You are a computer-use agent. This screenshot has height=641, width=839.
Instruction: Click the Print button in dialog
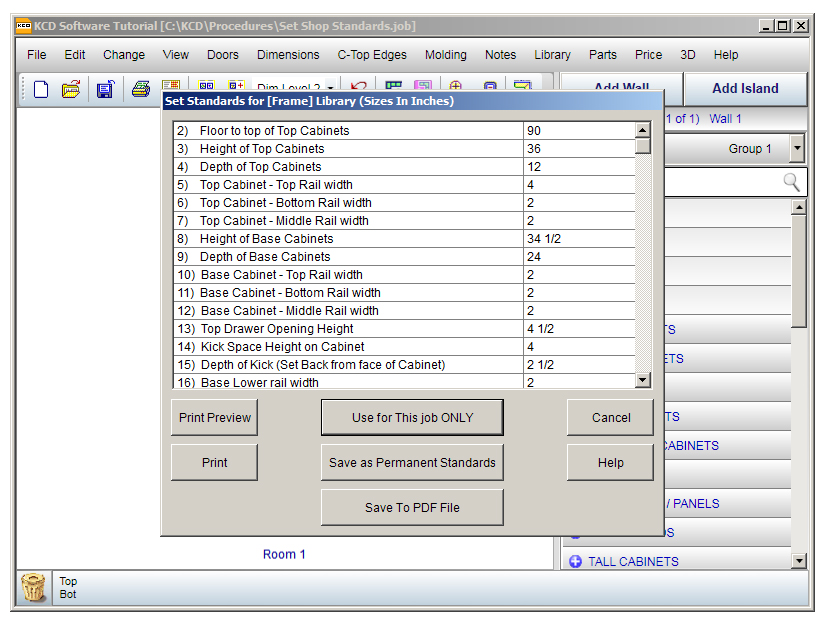pos(215,462)
